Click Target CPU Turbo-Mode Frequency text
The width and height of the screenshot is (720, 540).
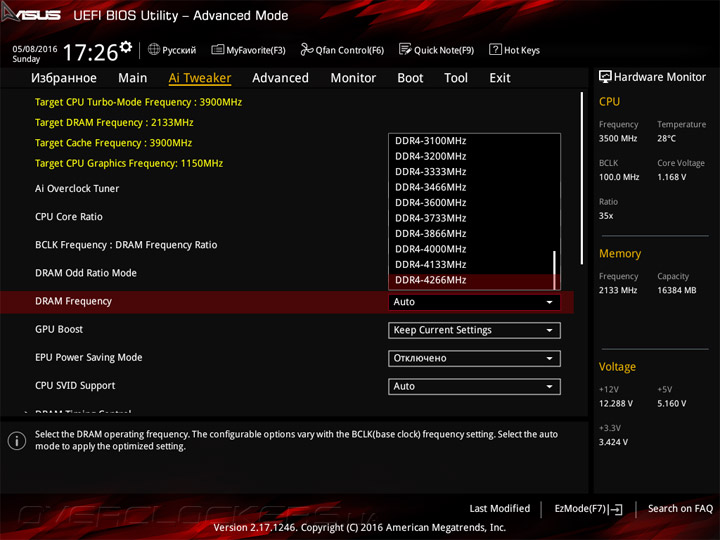click(138, 102)
